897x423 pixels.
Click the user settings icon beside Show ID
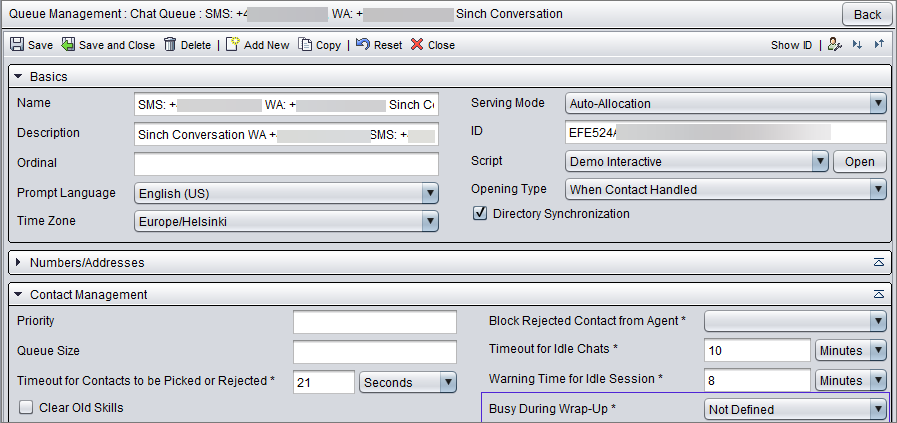click(835, 45)
